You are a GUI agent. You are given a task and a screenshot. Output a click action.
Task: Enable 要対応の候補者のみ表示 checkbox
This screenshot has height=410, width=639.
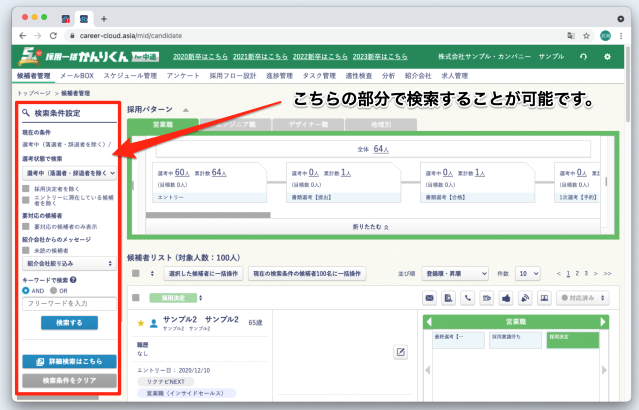coord(26,226)
